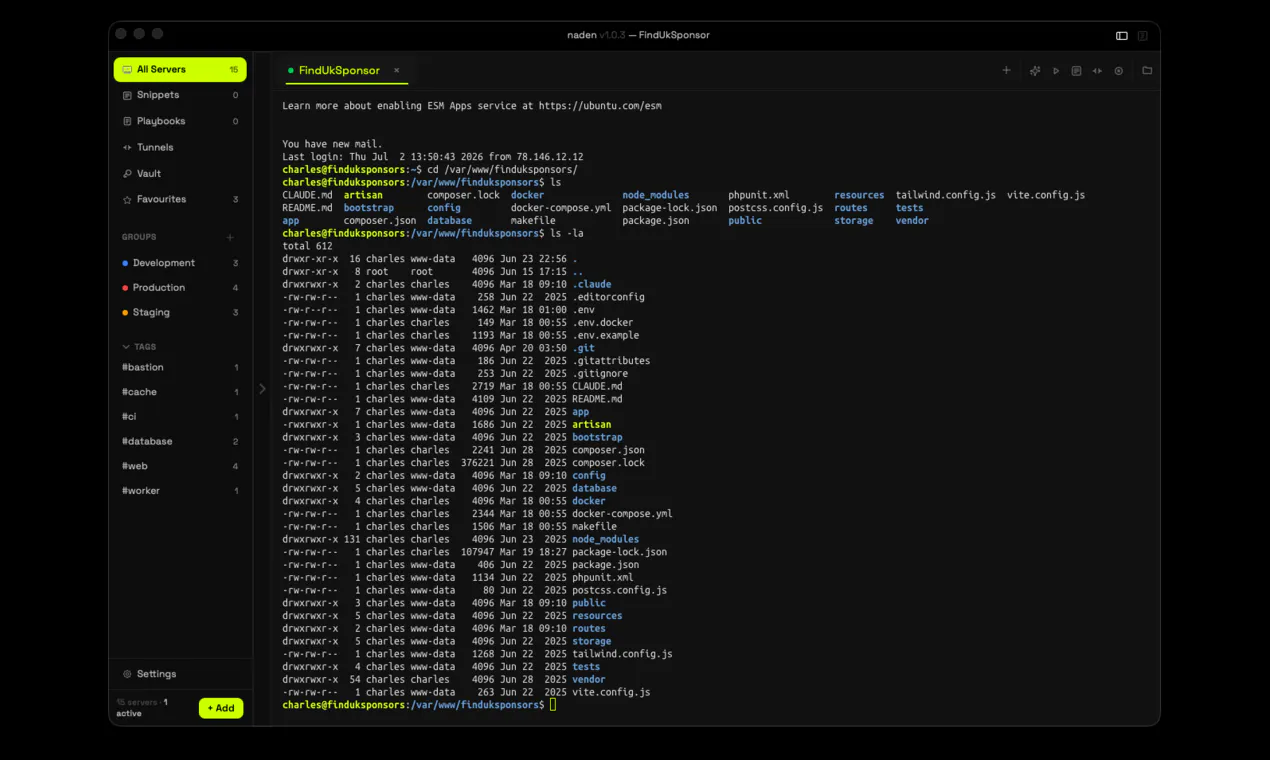The height and width of the screenshot is (760, 1270).
Task: Collapse sidebar using the edge chevron arrow
Action: [x=262, y=389]
